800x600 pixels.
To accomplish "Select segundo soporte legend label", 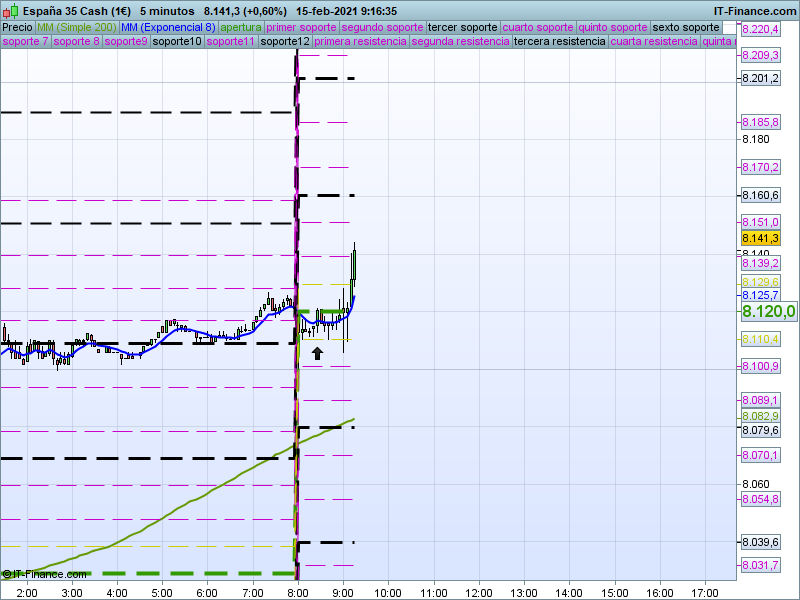I will point(382,28).
